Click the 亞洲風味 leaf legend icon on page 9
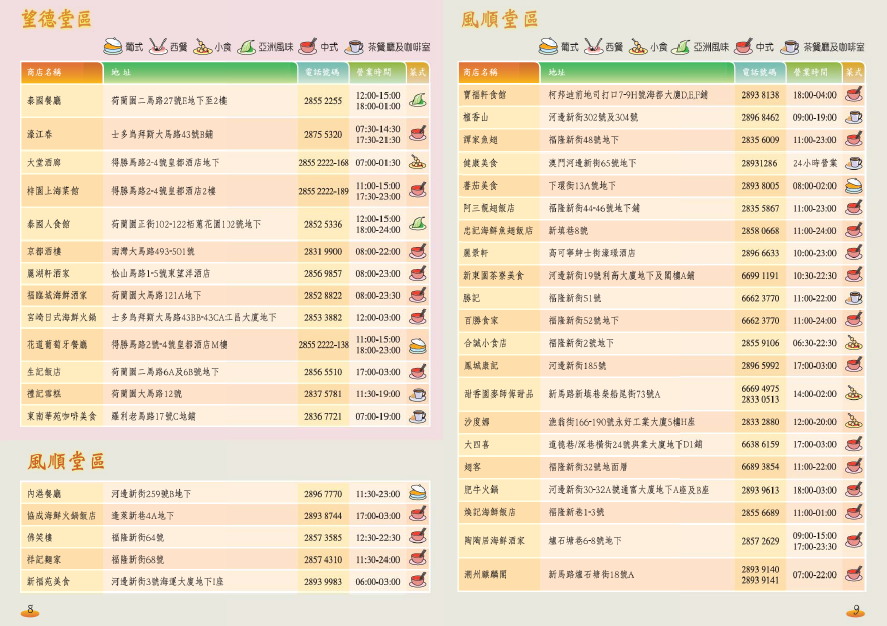 coord(682,46)
